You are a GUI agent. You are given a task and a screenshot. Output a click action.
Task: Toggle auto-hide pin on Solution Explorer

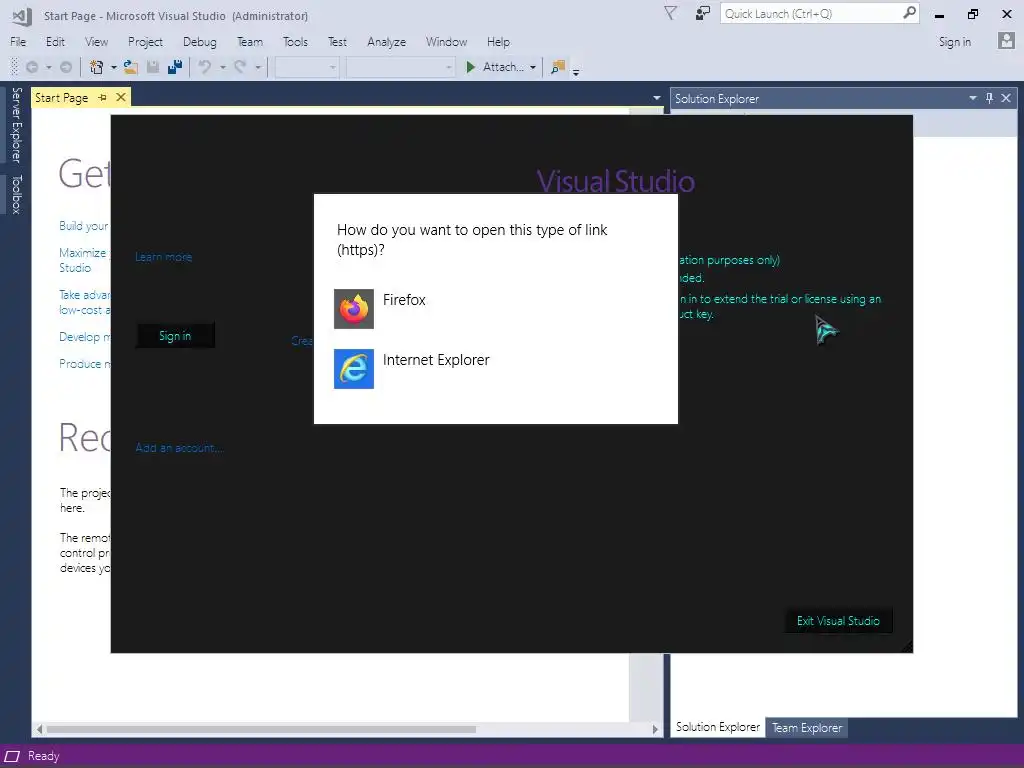(989, 98)
